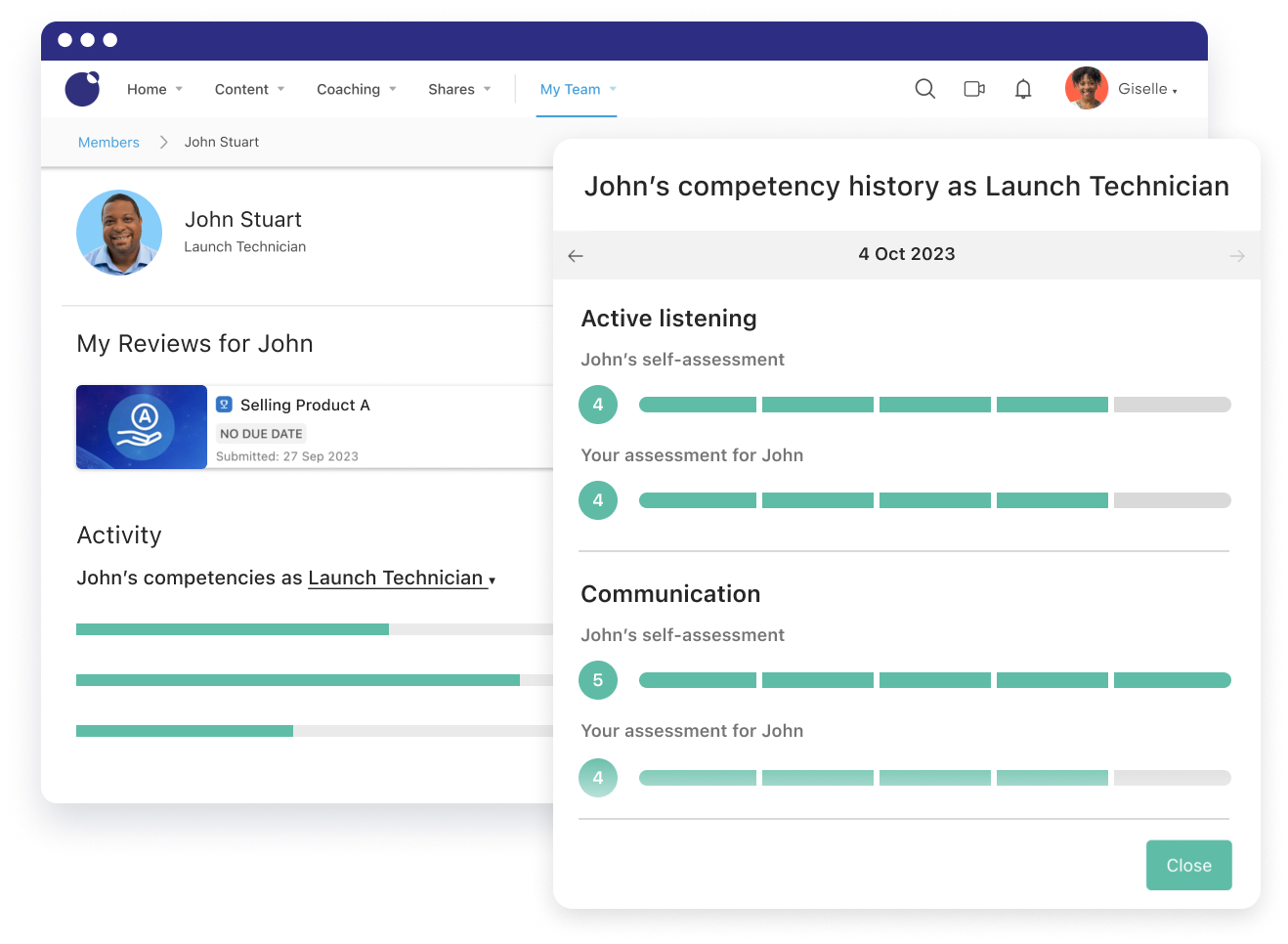Click Giselle's profile avatar
The image size is (1288, 944).
[1087, 89]
